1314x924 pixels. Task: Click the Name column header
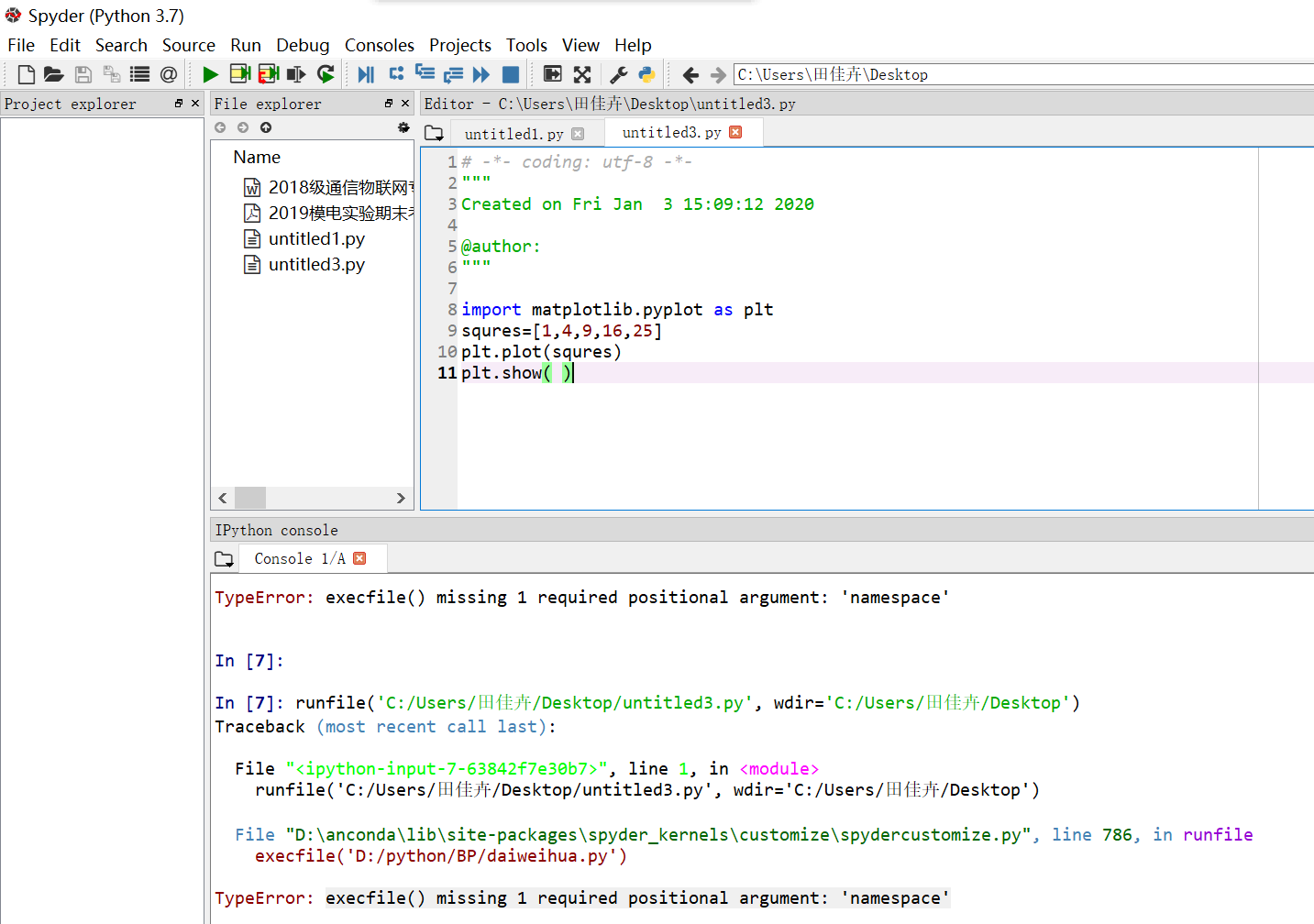click(257, 158)
